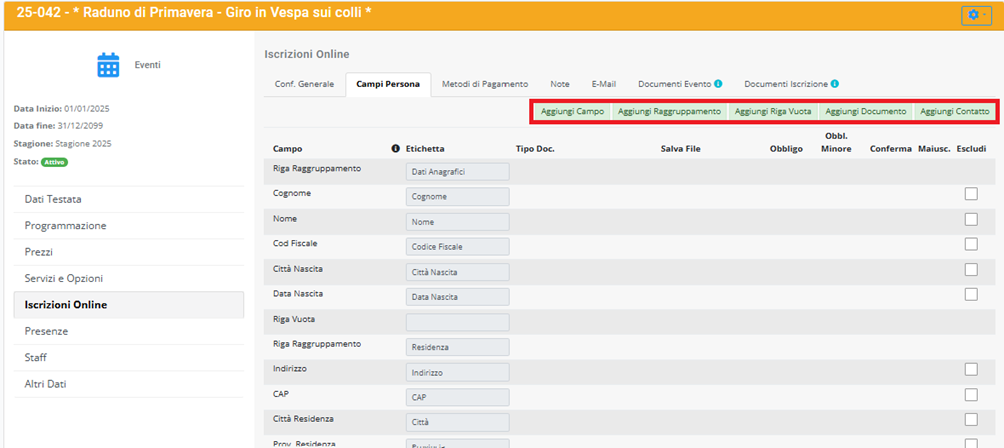Select Prezzi in the sidebar menu
The width and height of the screenshot is (1004, 448).
[x=39, y=252]
